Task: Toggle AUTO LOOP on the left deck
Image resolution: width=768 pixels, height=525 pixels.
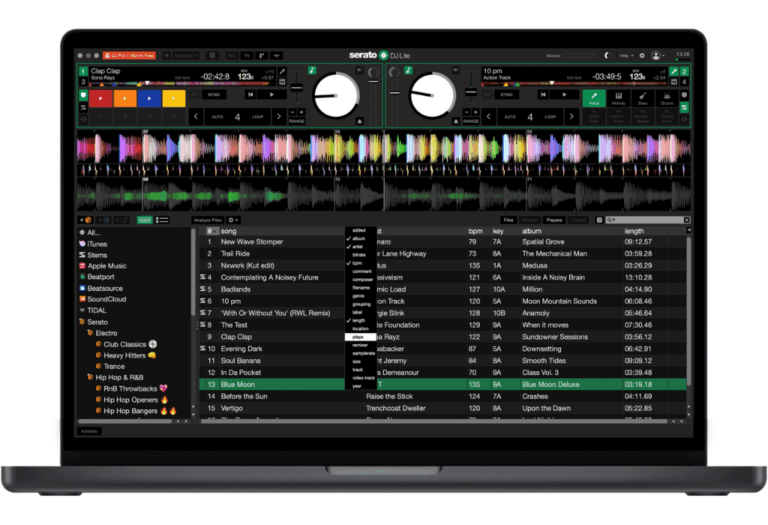Action: (x=238, y=117)
